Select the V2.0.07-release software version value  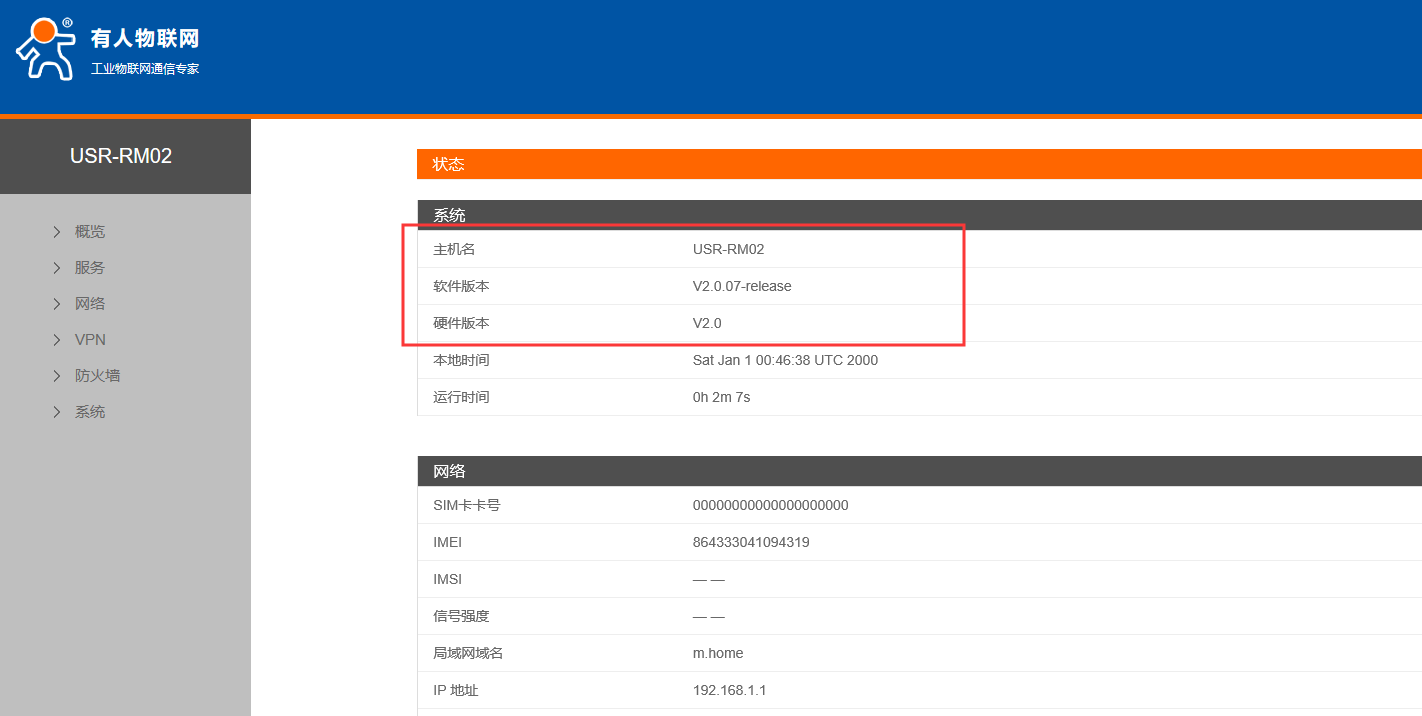click(x=742, y=286)
